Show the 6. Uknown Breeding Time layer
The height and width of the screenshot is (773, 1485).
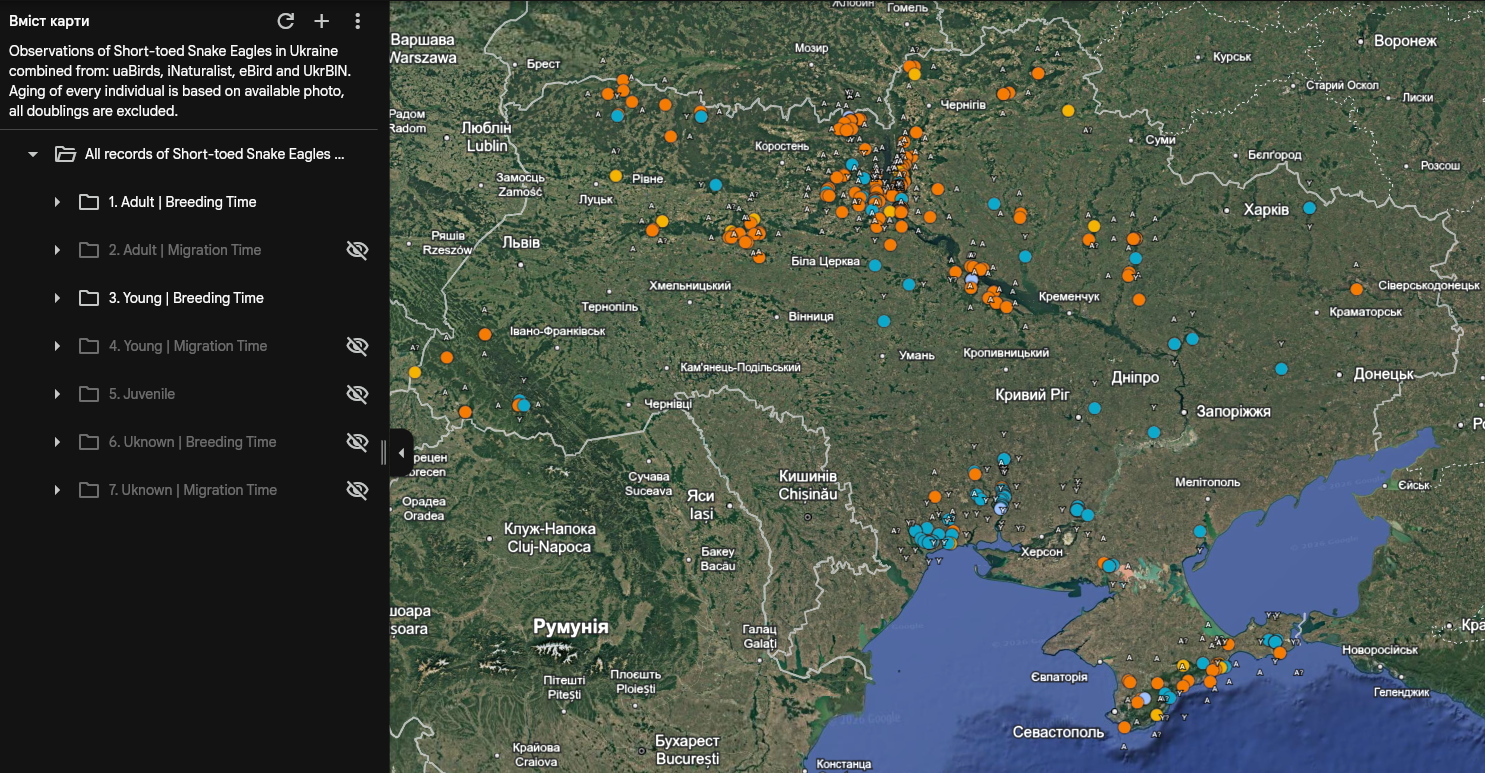tap(357, 442)
